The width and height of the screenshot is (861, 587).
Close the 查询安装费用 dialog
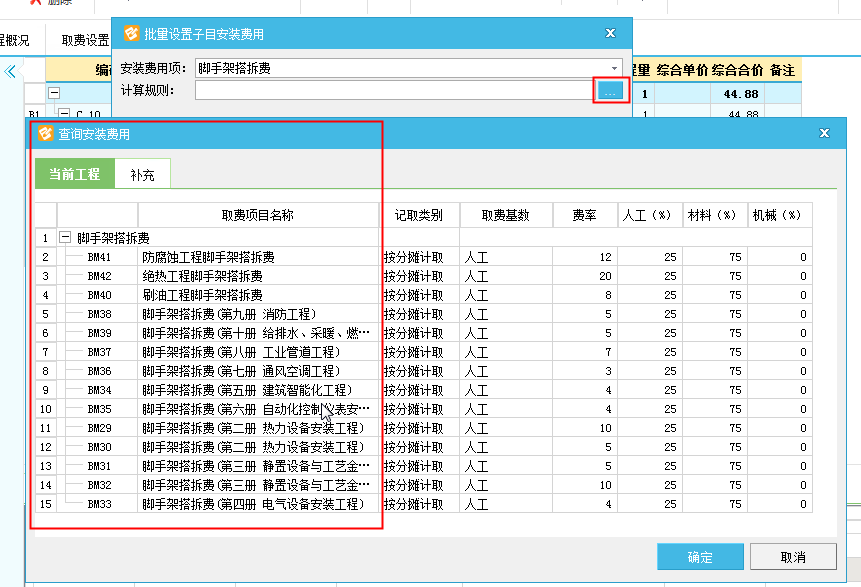click(824, 133)
